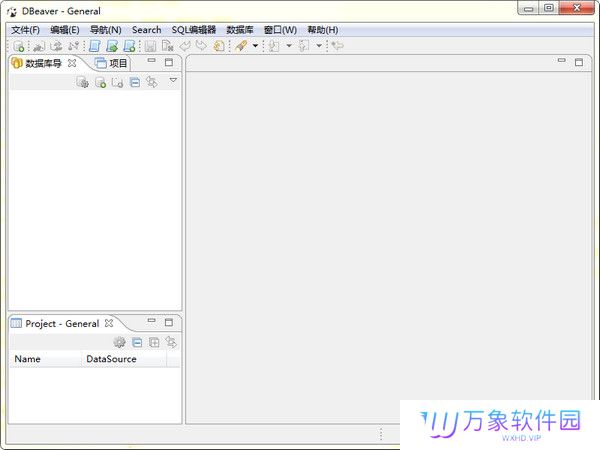Viewport: 600px width, 450px height.
Task: Create new SQL script with plus badge
Action: coord(129,46)
